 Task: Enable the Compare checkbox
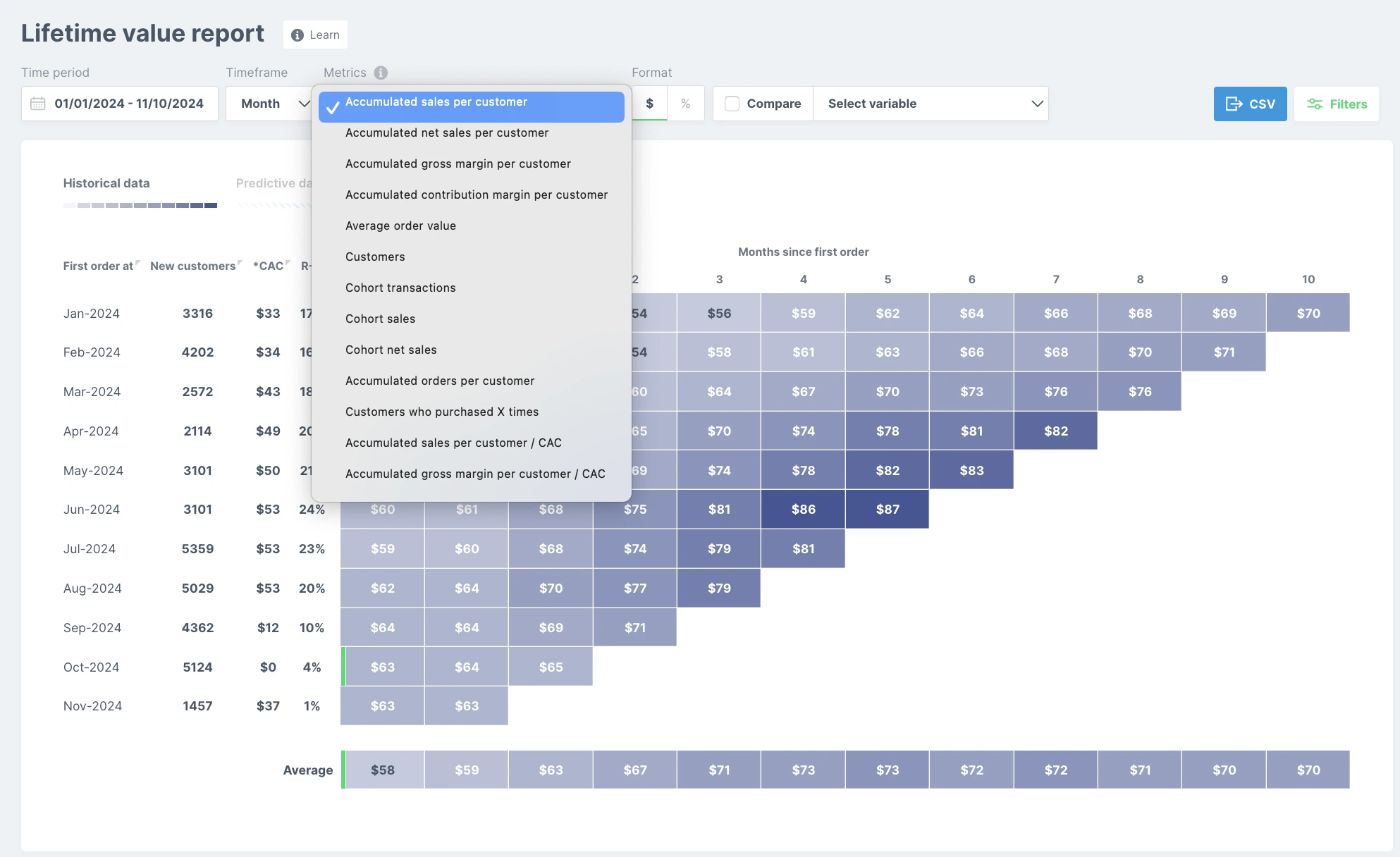(732, 104)
